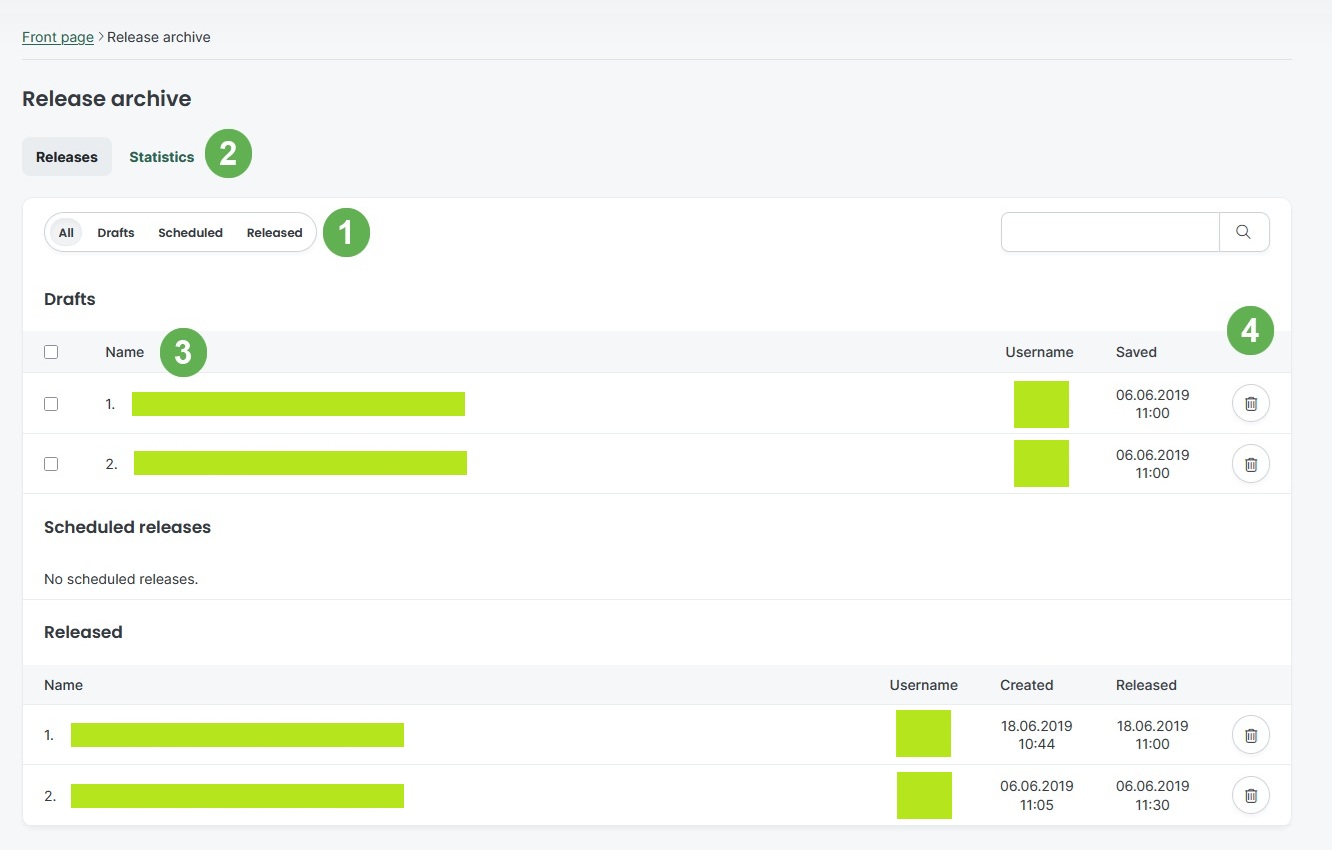Screen dimensions: 1332x850
Task: Click the Created column header
Action: coord(1026,685)
